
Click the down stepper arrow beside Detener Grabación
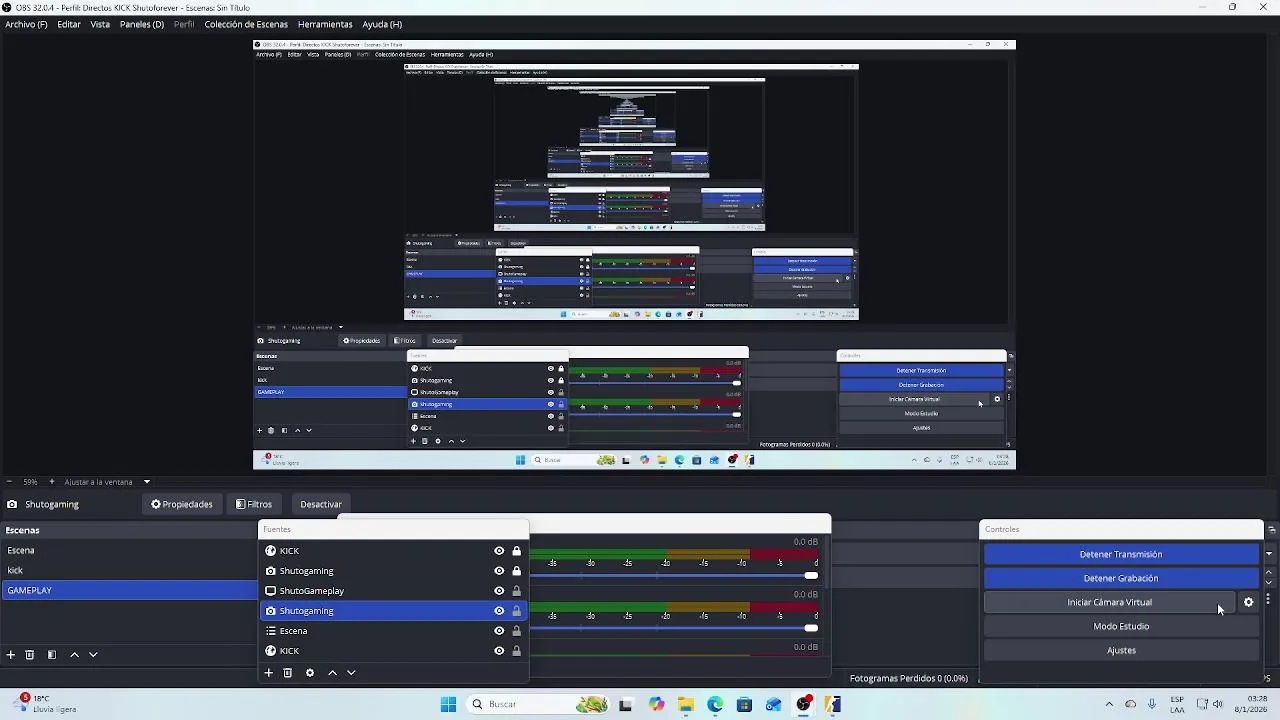tap(1268, 583)
